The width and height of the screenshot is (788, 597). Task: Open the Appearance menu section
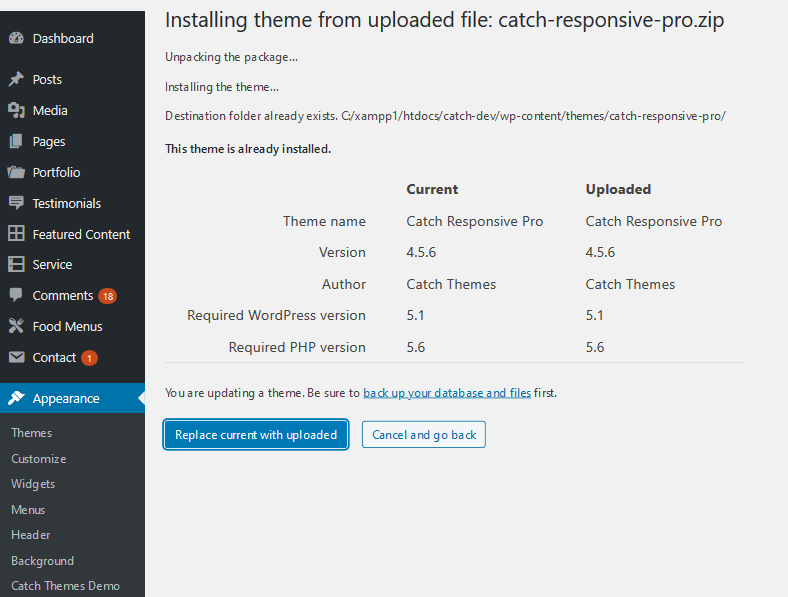66,398
